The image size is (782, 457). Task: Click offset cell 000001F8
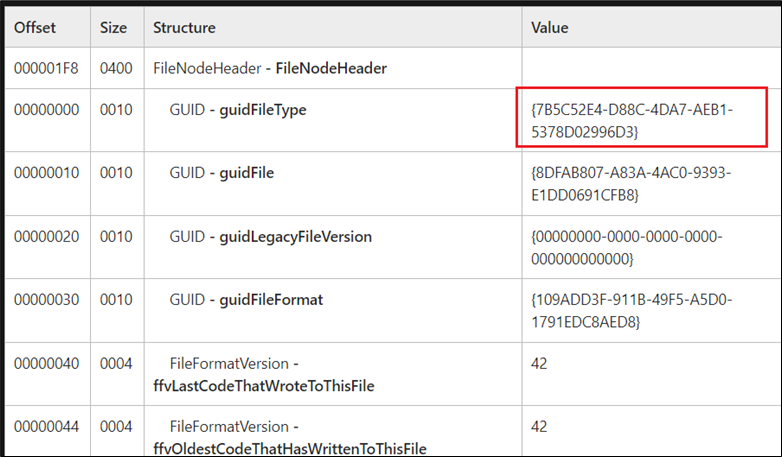(x=46, y=69)
